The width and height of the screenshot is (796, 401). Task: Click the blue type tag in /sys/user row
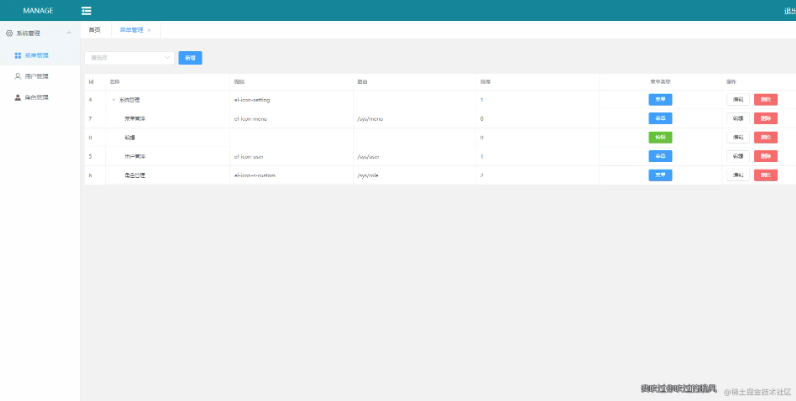pyautogui.click(x=660, y=156)
